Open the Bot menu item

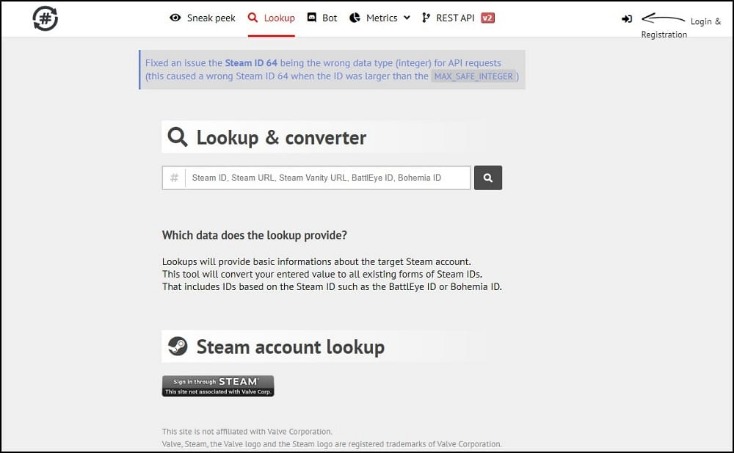point(330,18)
